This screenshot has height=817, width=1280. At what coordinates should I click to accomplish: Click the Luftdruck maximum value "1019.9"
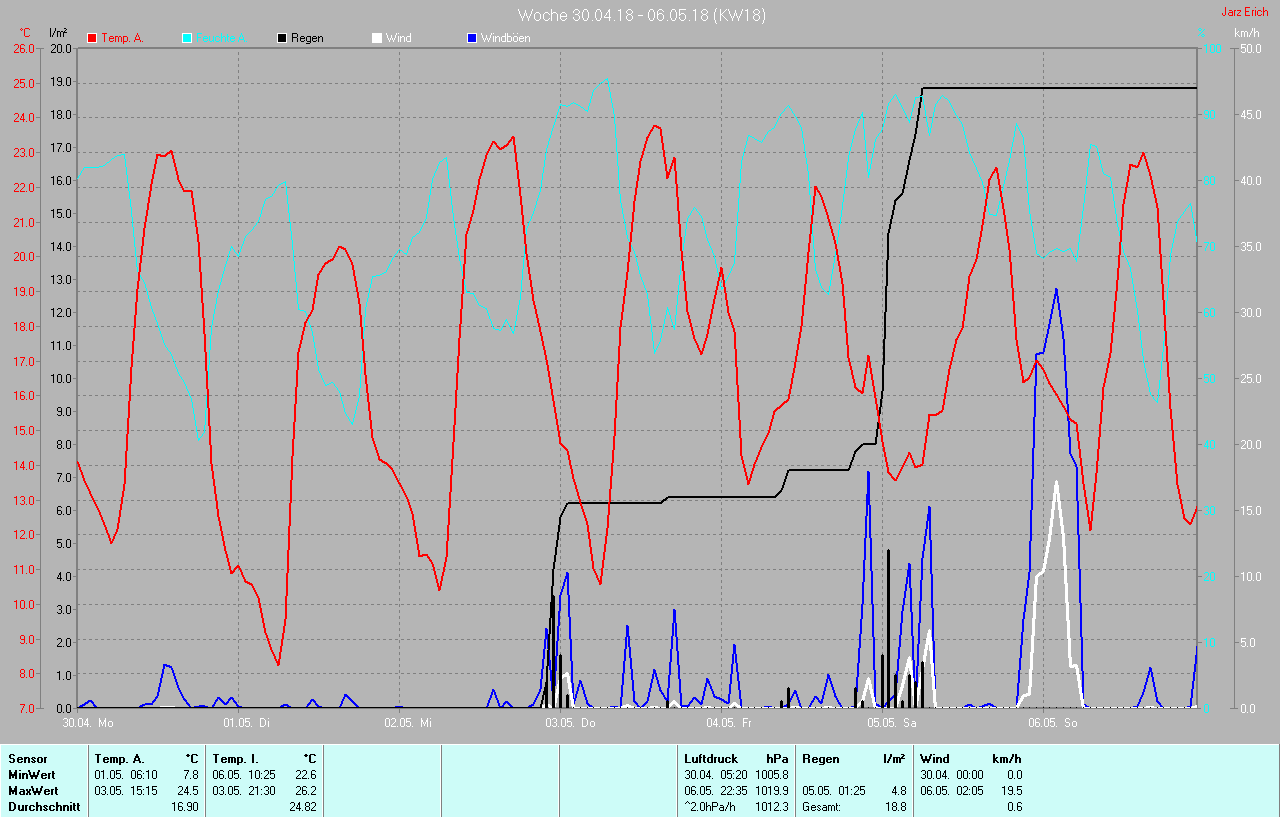point(772,791)
